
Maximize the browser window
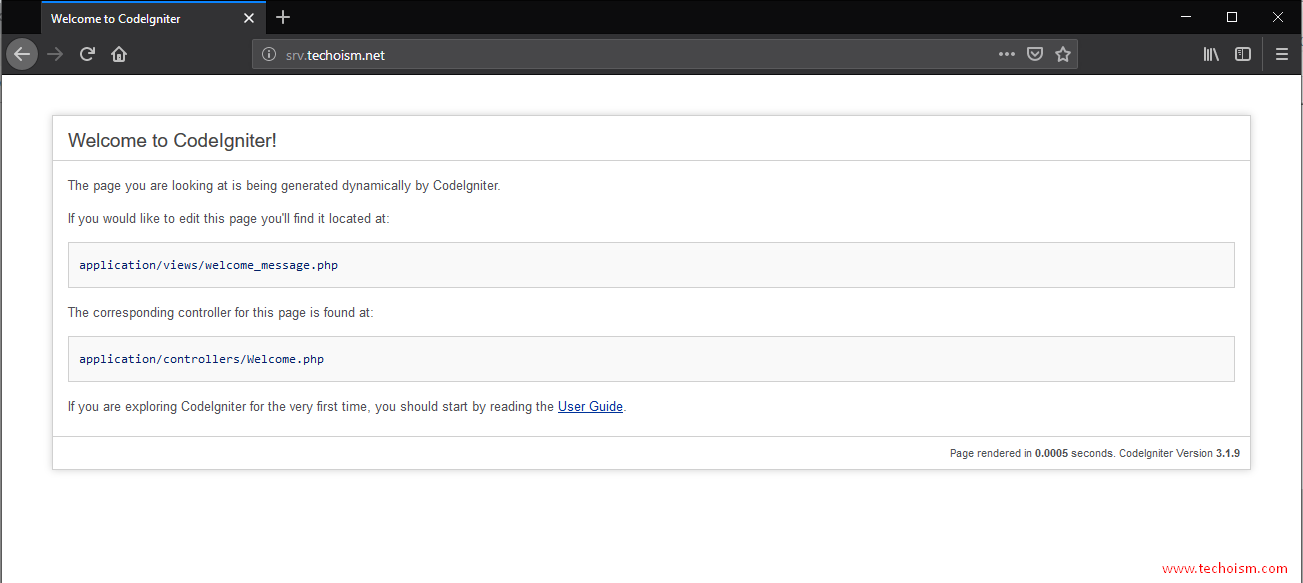1232,17
